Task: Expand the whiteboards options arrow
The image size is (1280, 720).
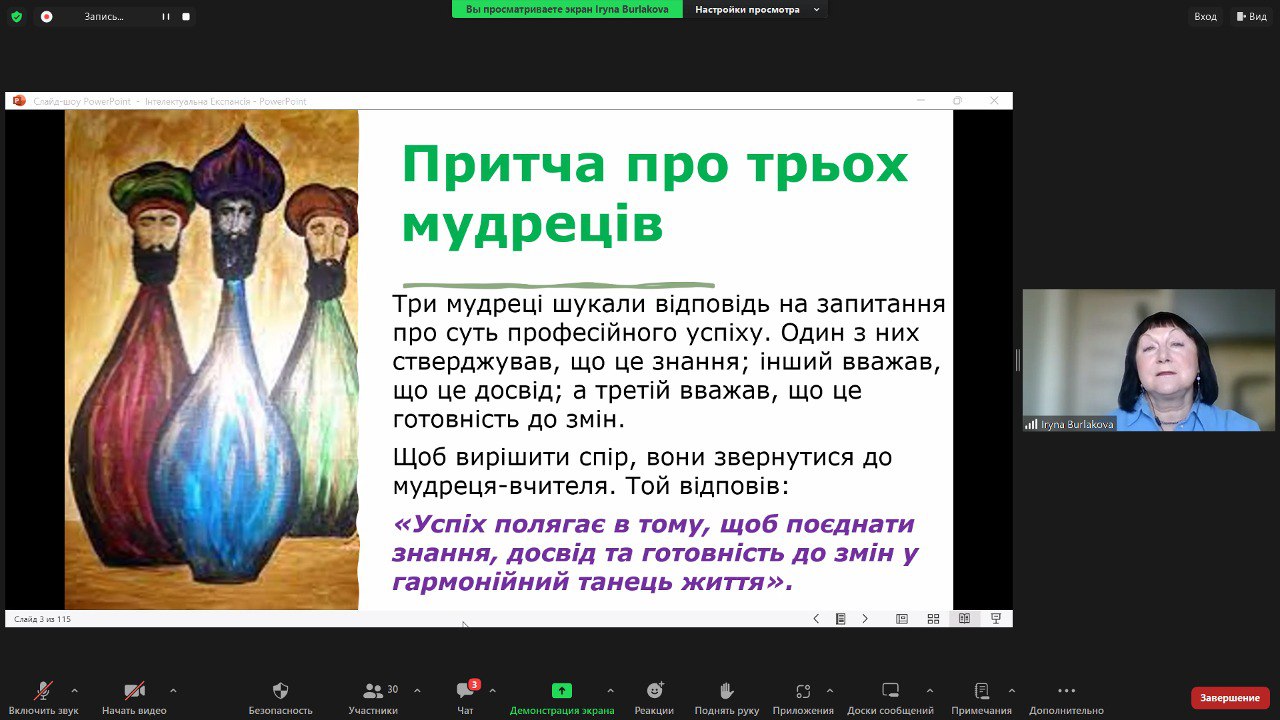Action: click(929, 690)
